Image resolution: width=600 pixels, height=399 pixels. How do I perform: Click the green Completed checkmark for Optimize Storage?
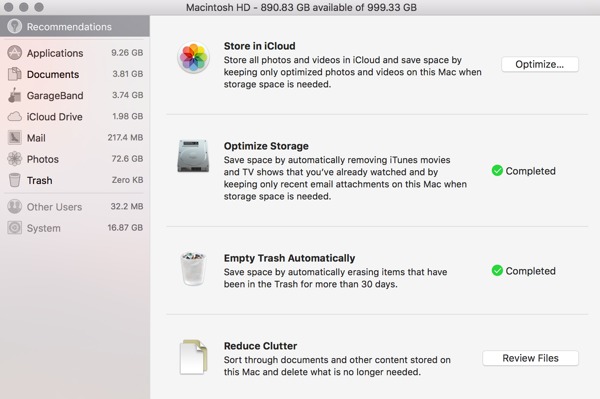(x=497, y=171)
